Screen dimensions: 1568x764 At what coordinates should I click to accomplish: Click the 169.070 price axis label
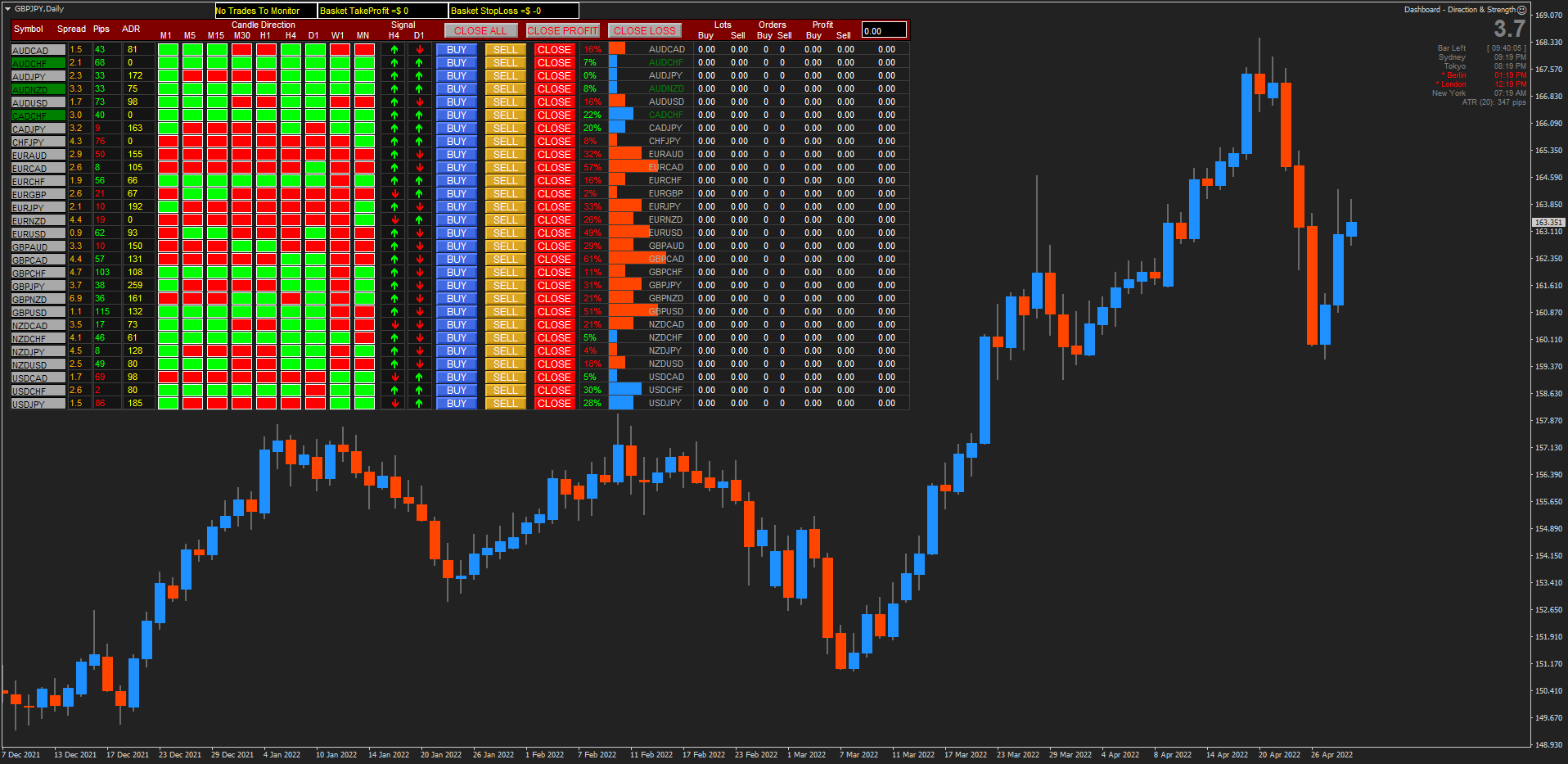coord(1549,15)
